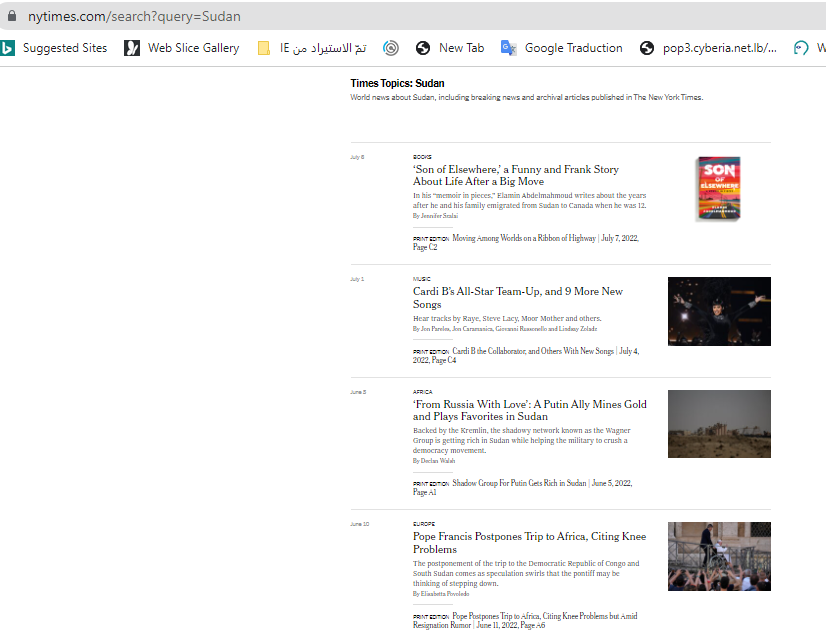Screen dimensions: 826x631
Task: Open the Web Slice Gallery bookmark
Action: [182, 48]
